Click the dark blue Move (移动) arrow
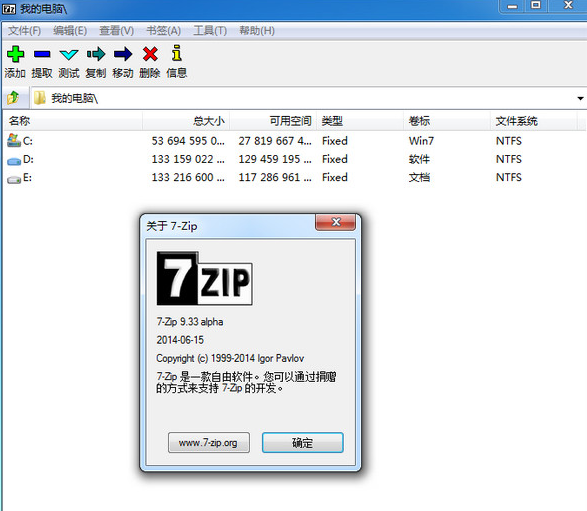587x511 pixels. [123, 54]
